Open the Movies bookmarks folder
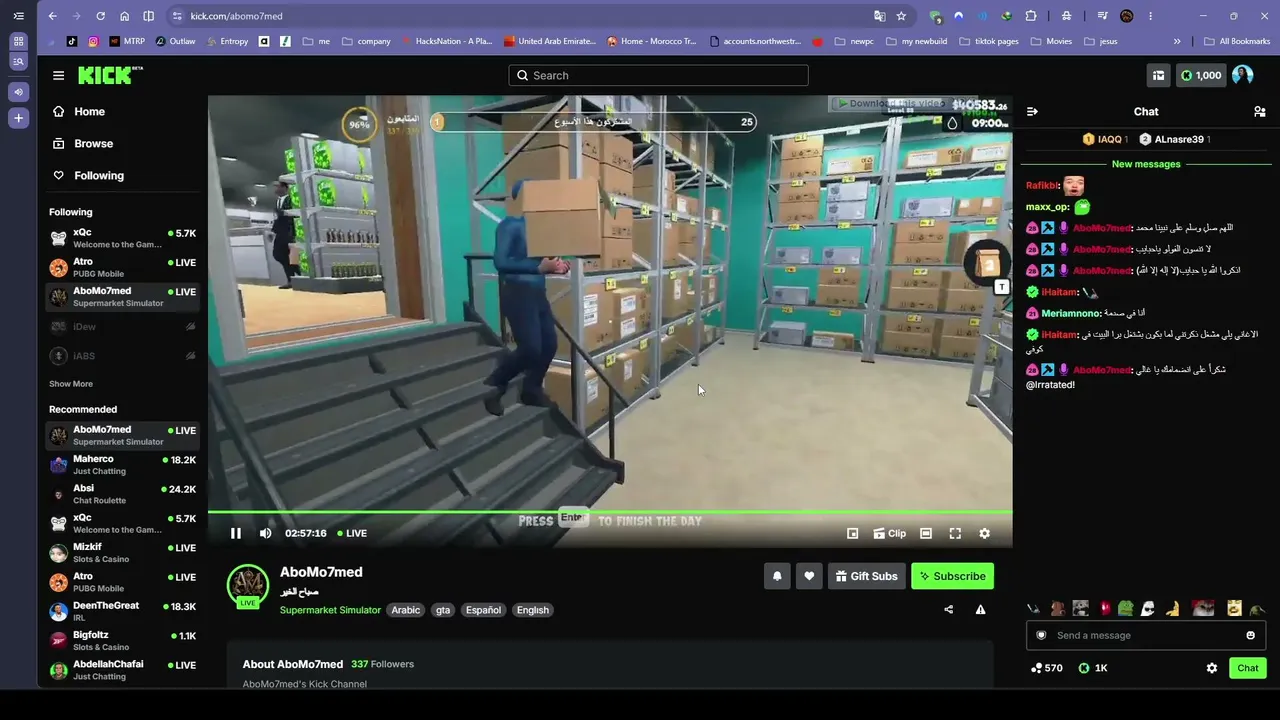Viewport: 1280px width, 720px height. point(1051,41)
